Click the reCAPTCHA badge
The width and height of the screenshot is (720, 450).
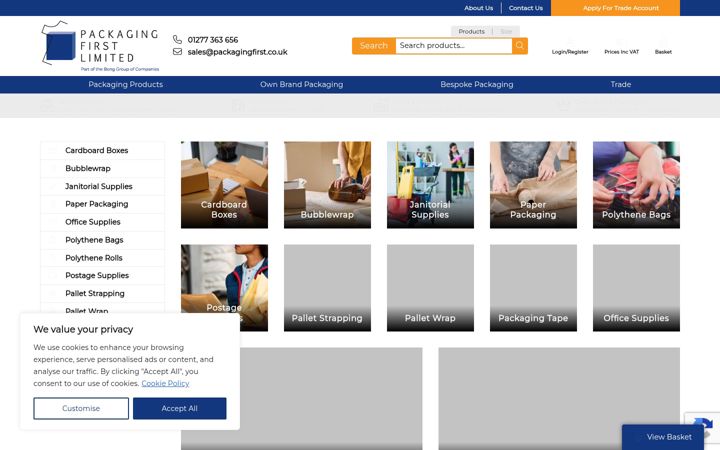tap(705, 425)
